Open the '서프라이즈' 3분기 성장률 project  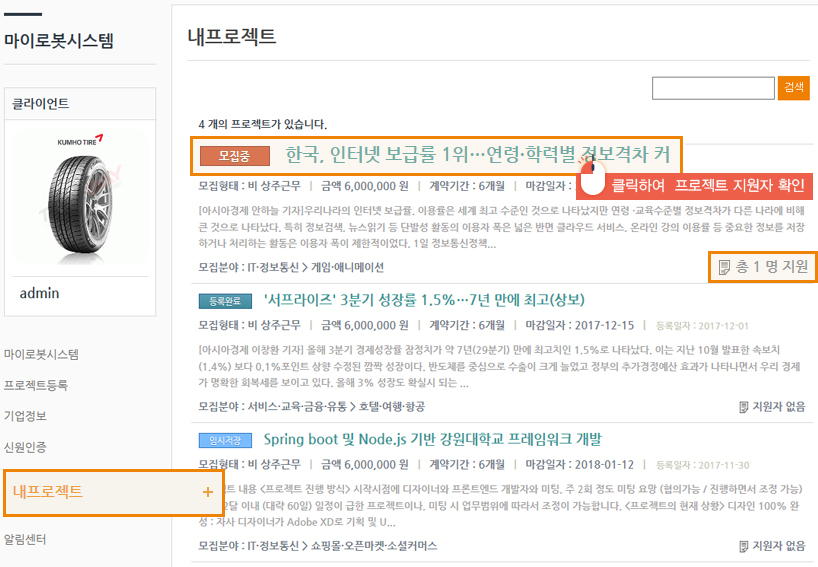click(424, 300)
